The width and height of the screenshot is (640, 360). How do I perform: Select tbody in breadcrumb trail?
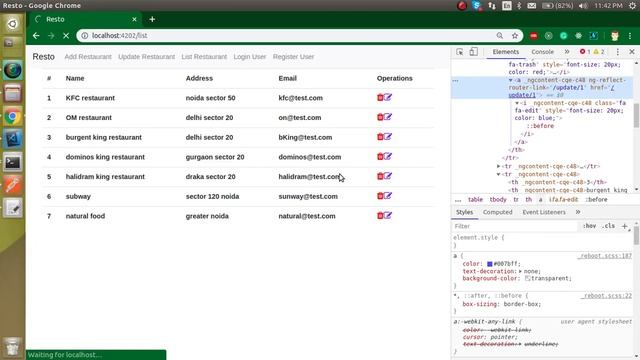(x=498, y=200)
